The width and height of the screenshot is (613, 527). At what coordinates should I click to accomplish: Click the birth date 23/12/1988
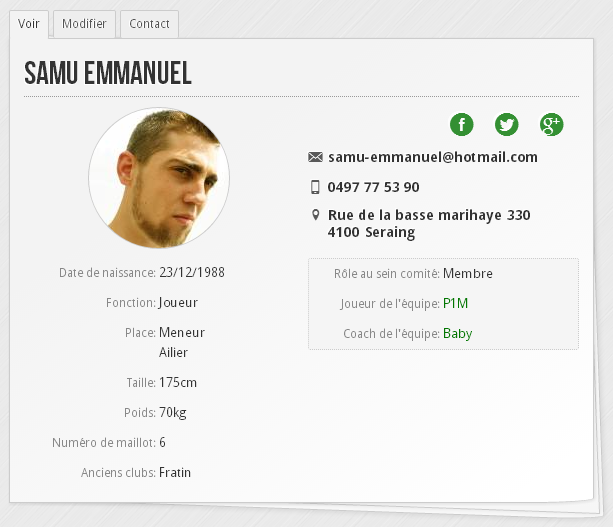click(192, 272)
